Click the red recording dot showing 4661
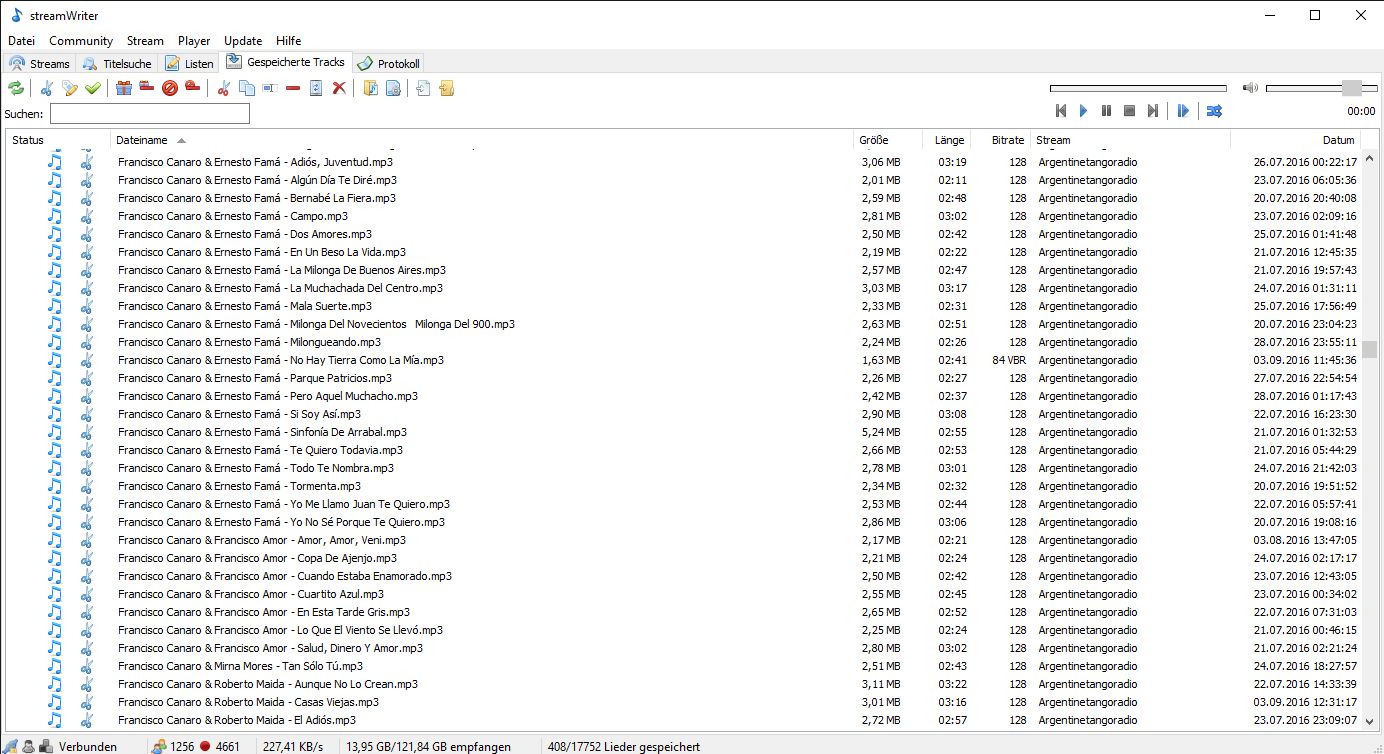1384x754 pixels. tap(204, 746)
